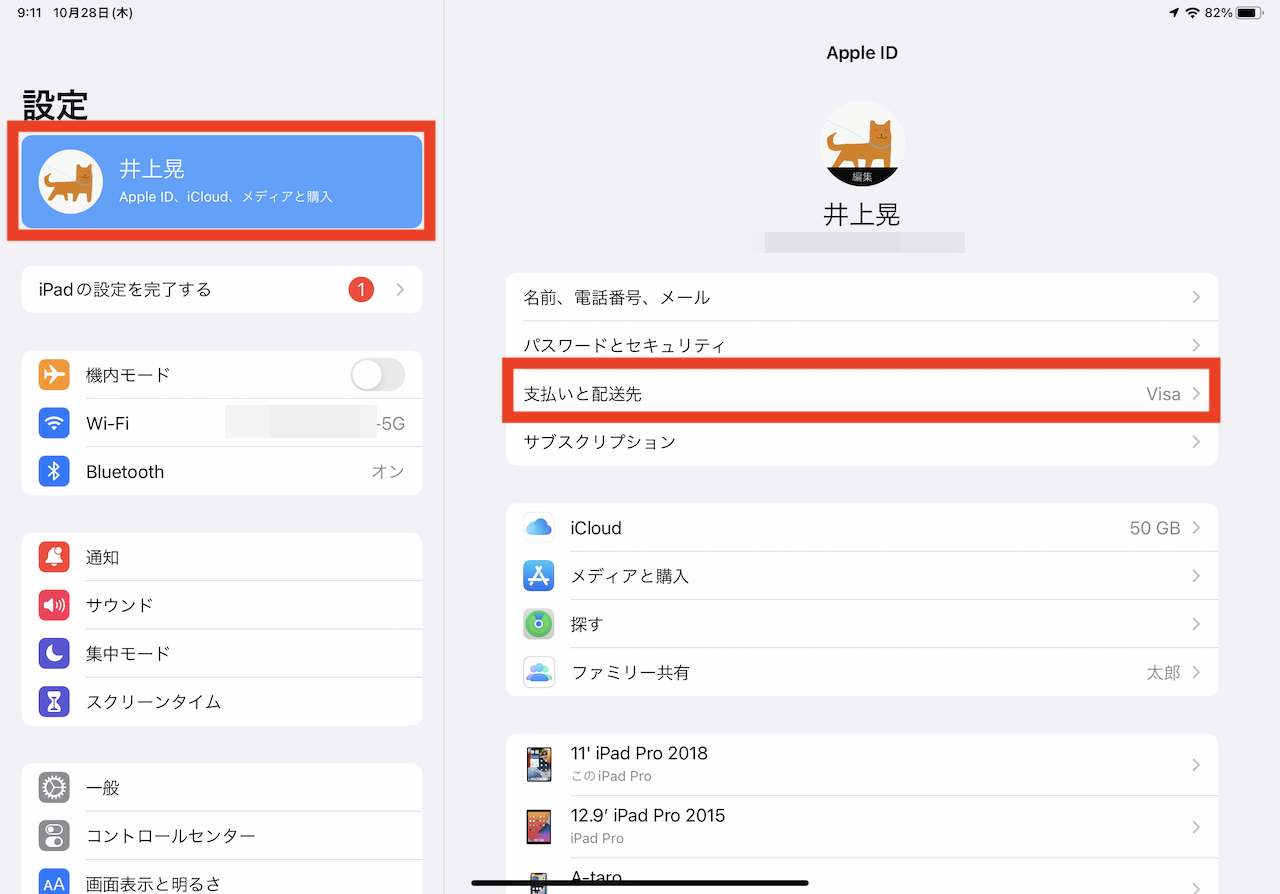
Task: Open 集中モード settings
Action: [222, 653]
